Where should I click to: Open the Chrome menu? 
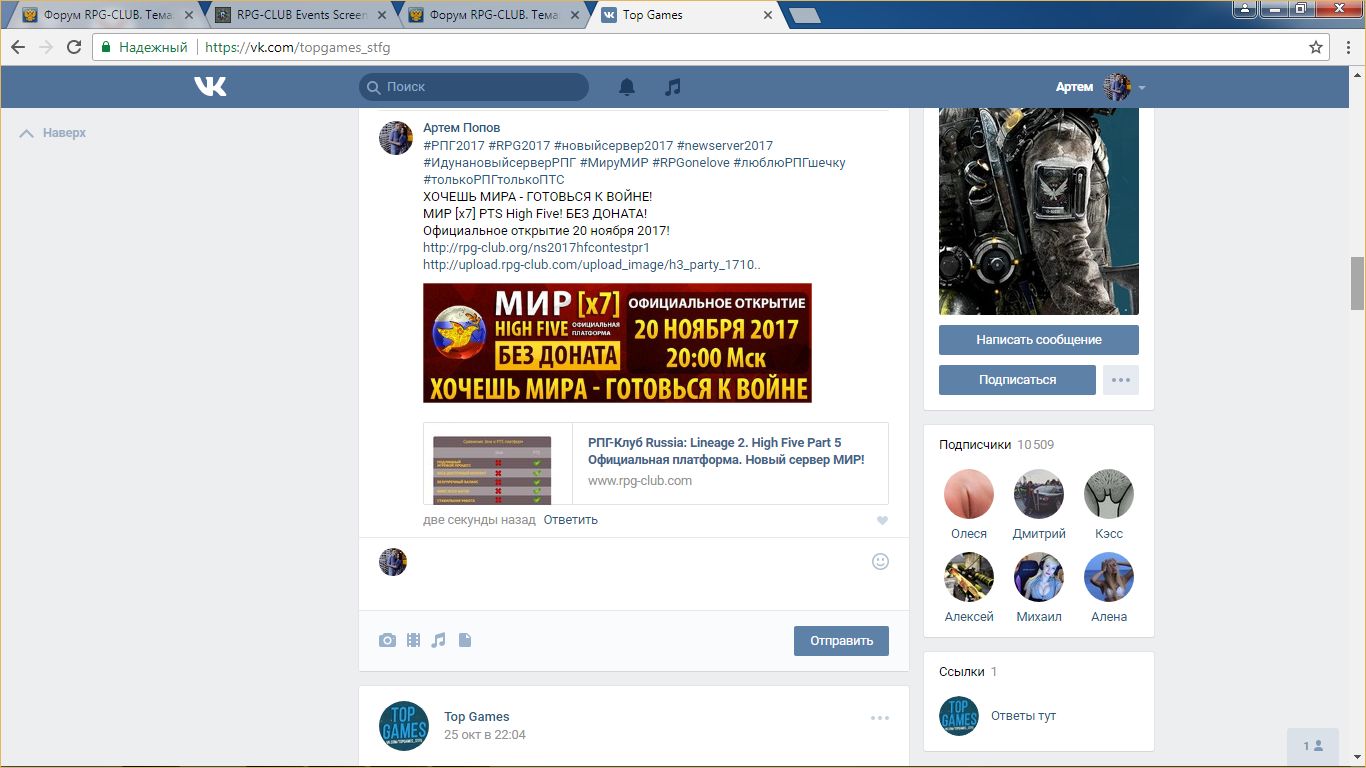(1346, 47)
